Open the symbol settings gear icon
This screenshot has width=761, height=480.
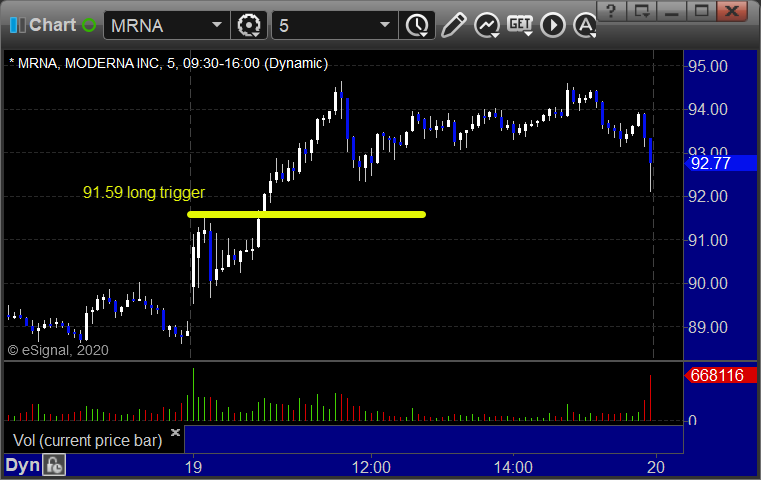249,25
